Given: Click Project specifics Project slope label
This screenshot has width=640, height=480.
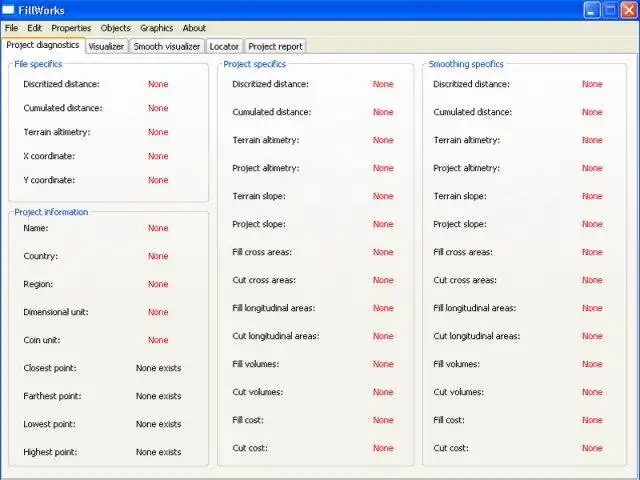Looking at the screenshot, I should coord(259,224).
